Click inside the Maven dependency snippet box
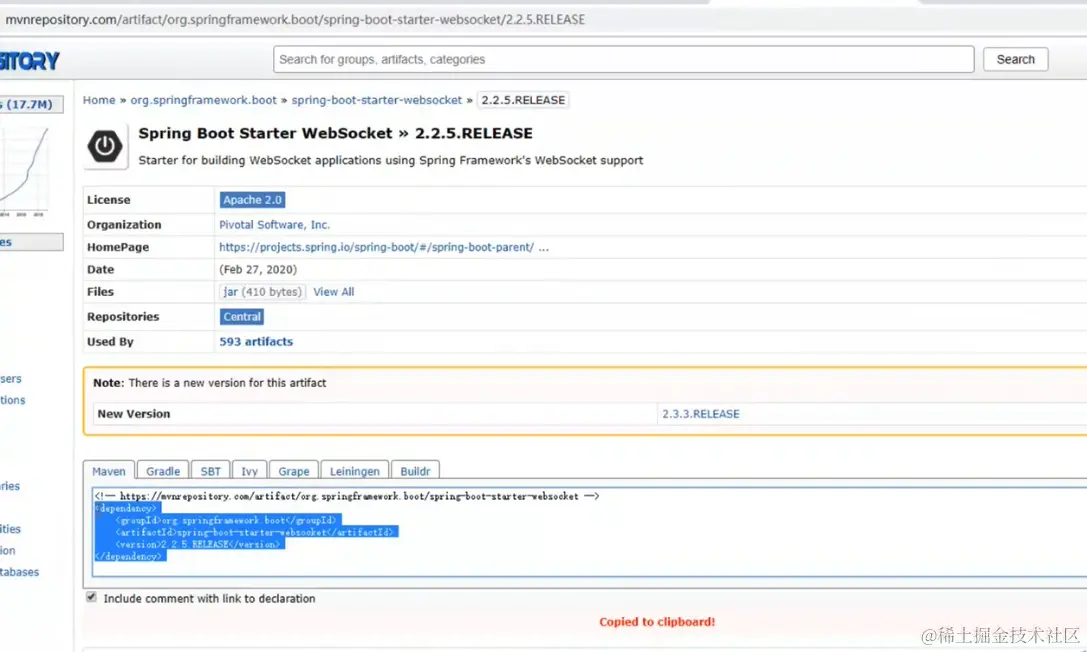This screenshot has width=1087, height=652. click(x=589, y=532)
